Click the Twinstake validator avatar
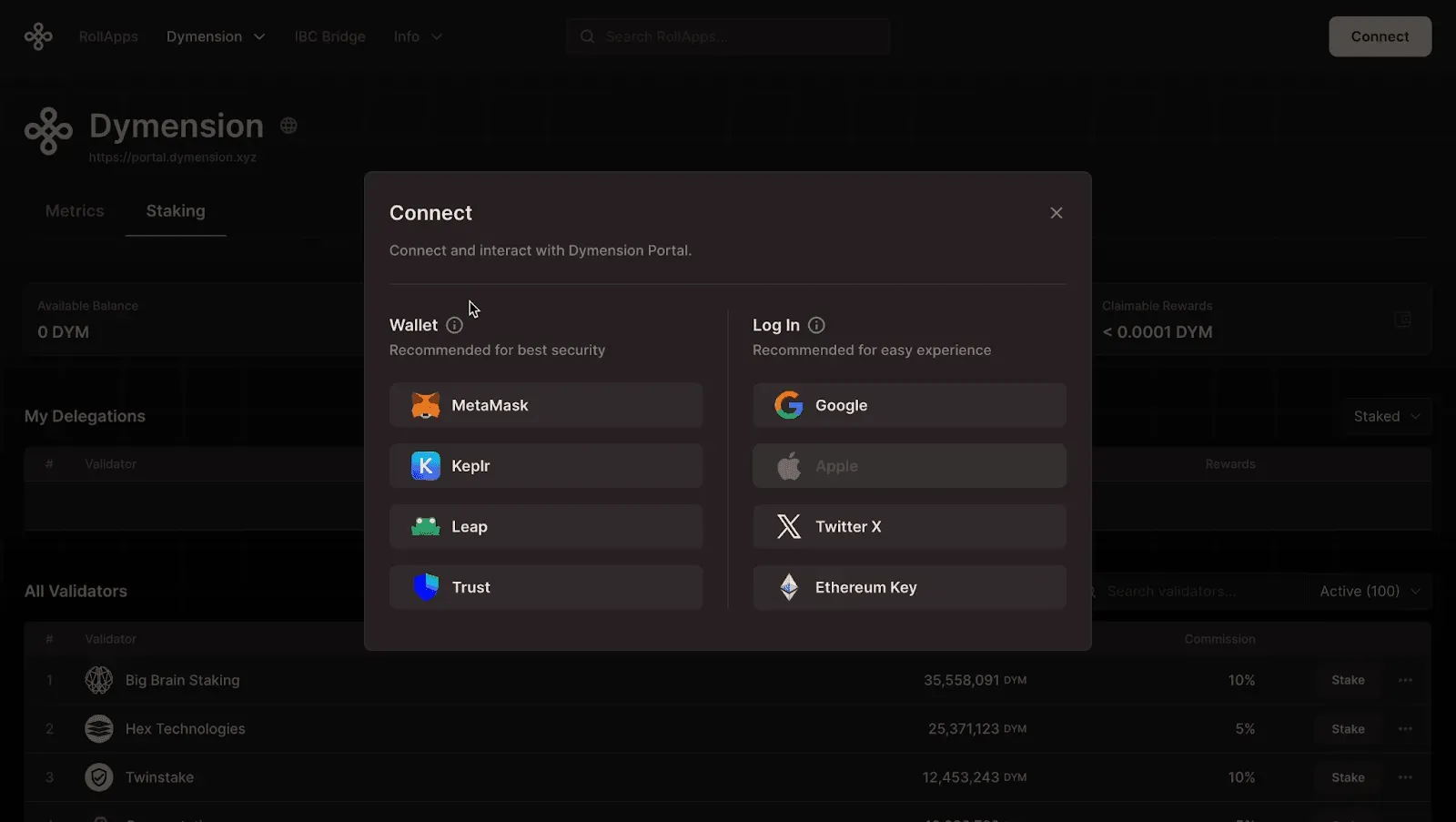Image resolution: width=1456 pixels, height=822 pixels. [98, 777]
